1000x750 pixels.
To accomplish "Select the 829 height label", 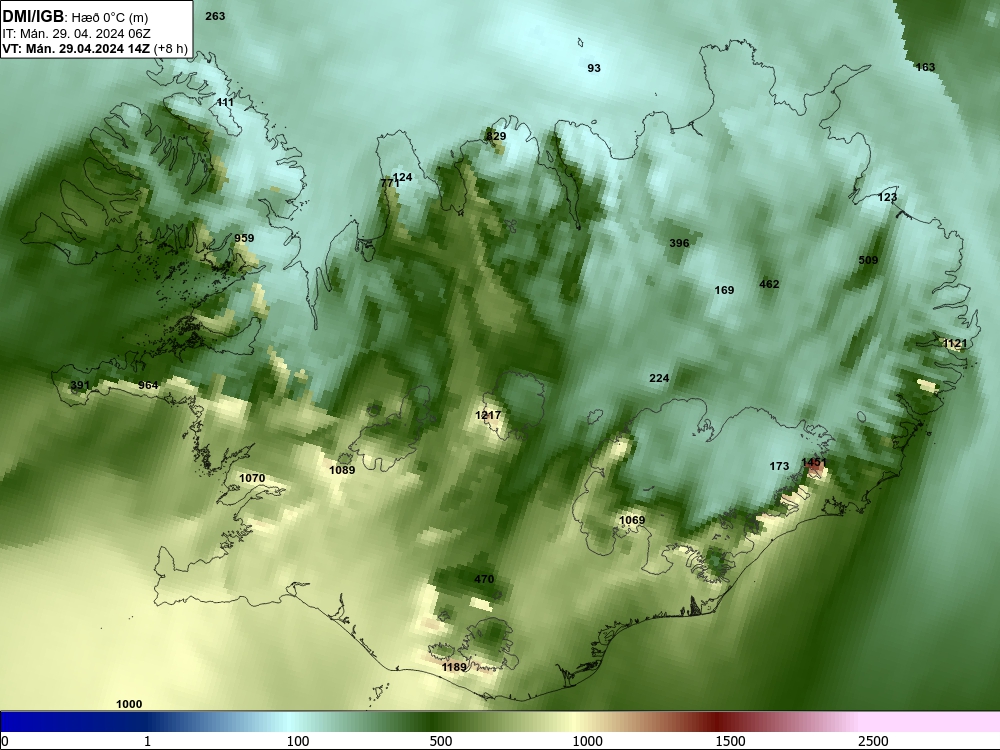I will pos(496,136).
